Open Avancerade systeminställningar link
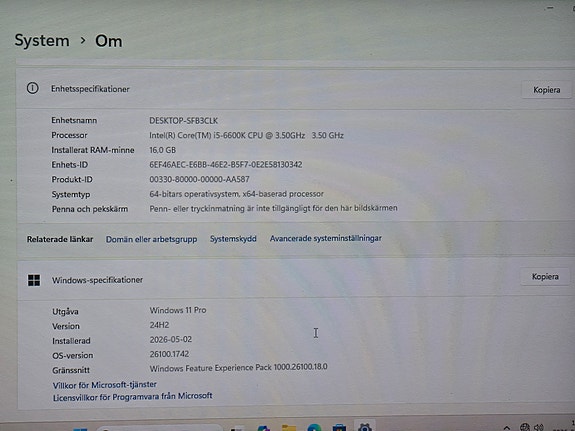Image resolution: width=575 pixels, height=431 pixels. click(x=326, y=238)
